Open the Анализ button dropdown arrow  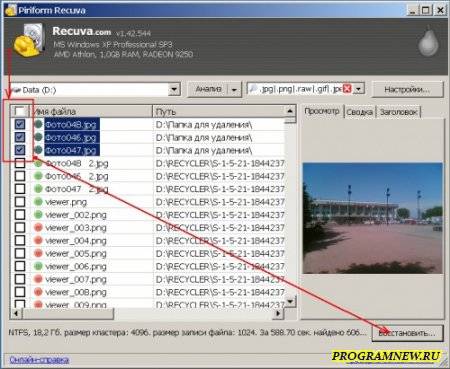pyautogui.click(x=234, y=90)
